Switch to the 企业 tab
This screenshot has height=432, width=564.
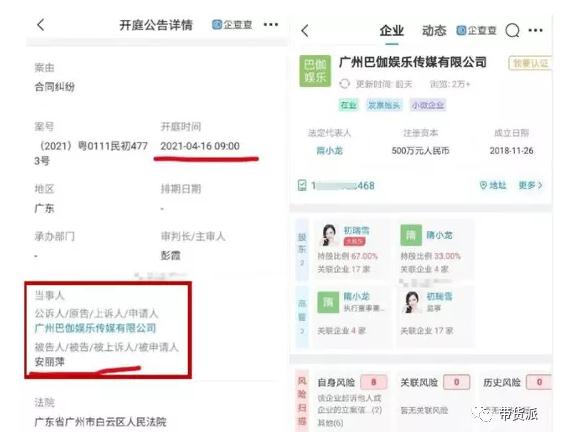tap(392, 31)
